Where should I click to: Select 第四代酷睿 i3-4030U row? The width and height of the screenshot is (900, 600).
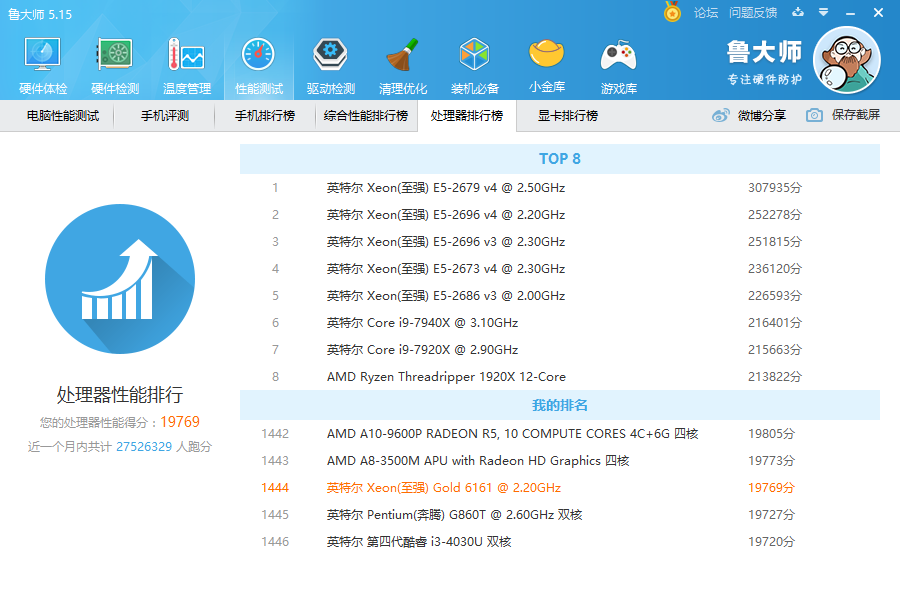[560, 541]
